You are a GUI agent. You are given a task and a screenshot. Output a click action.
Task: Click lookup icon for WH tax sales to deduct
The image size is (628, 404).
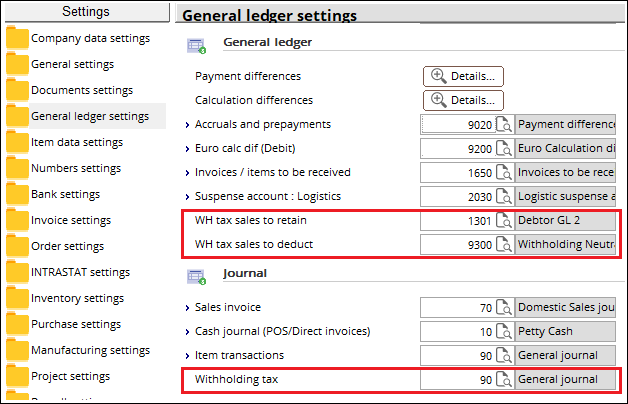pos(504,245)
